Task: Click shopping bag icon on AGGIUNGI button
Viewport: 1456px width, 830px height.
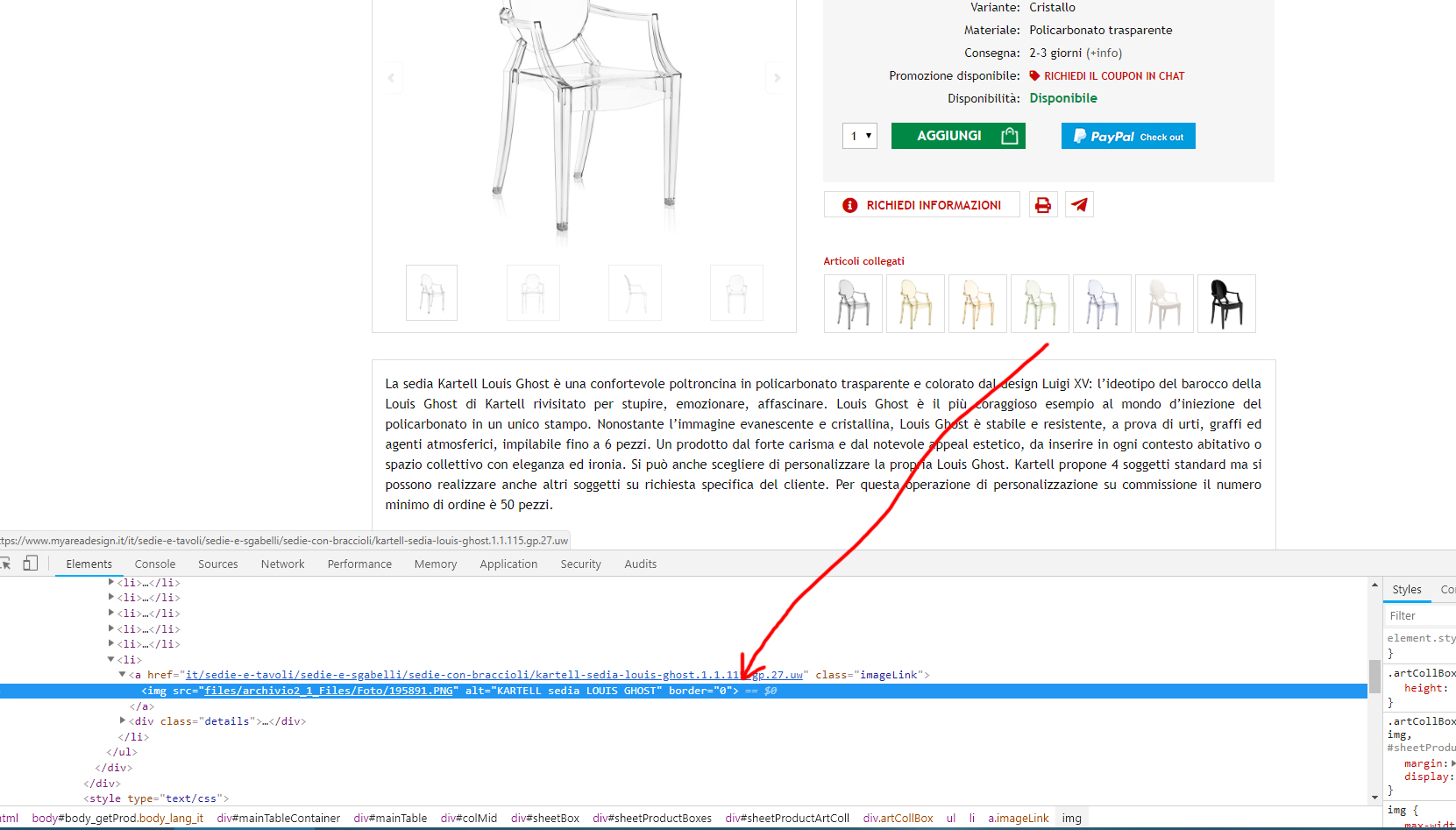Action: tap(1010, 136)
